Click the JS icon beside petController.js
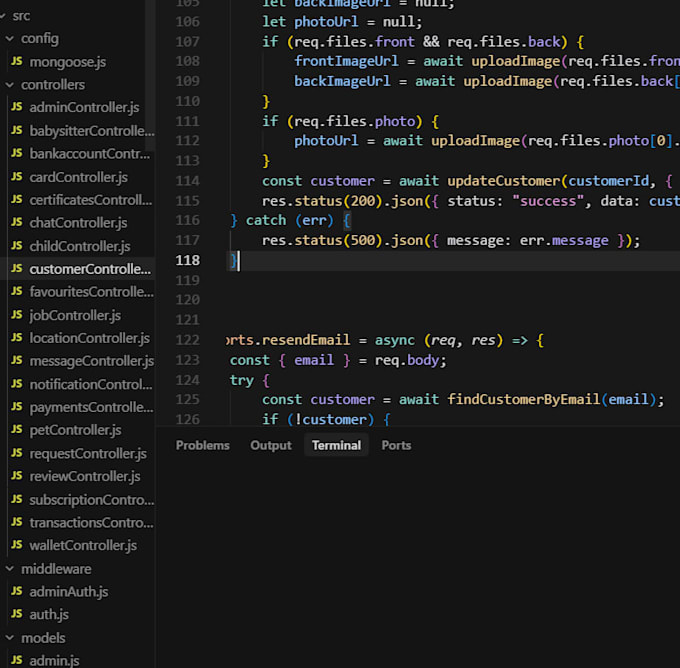 (x=17, y=429)
